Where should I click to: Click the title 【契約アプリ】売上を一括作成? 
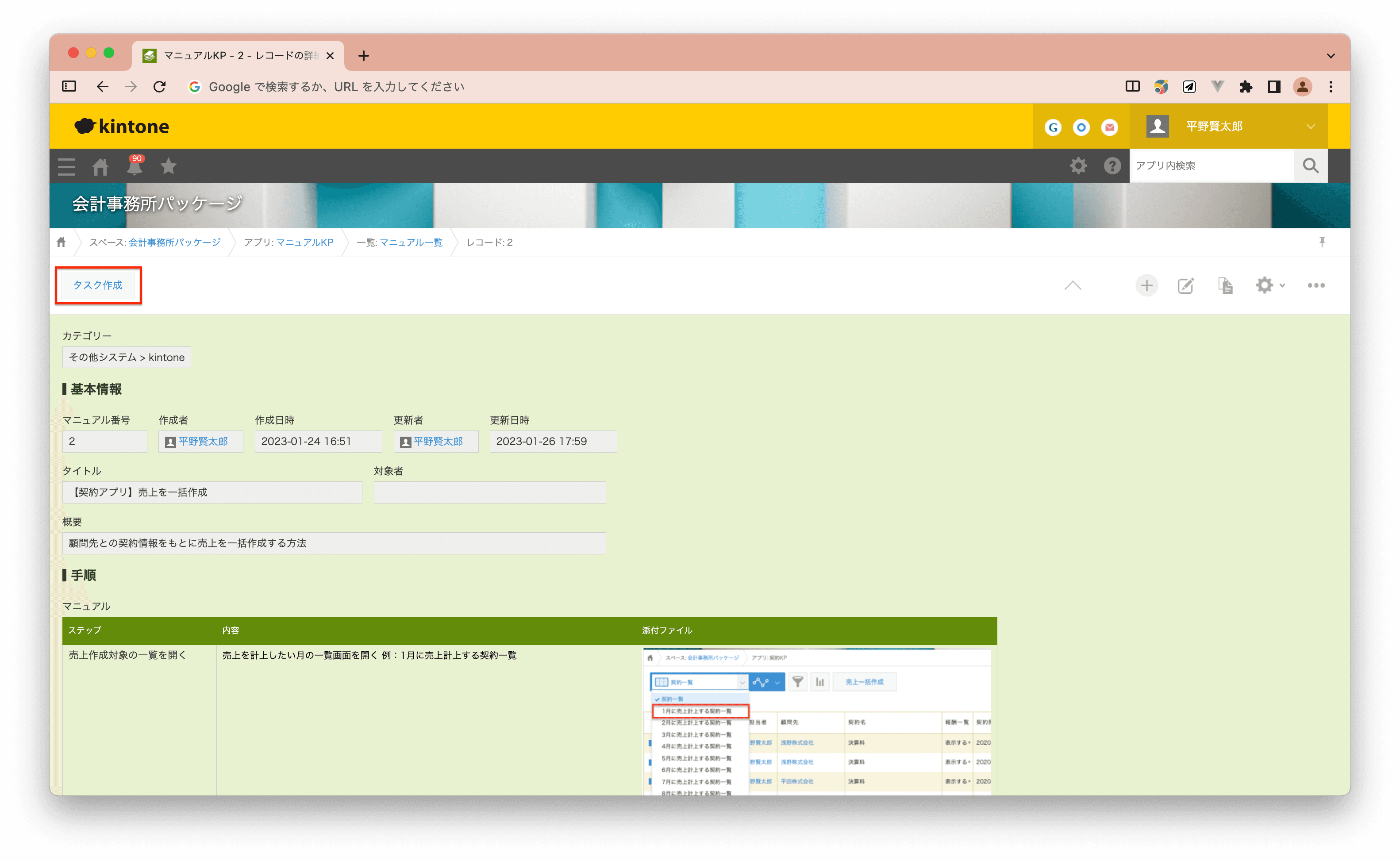(212, 492)
